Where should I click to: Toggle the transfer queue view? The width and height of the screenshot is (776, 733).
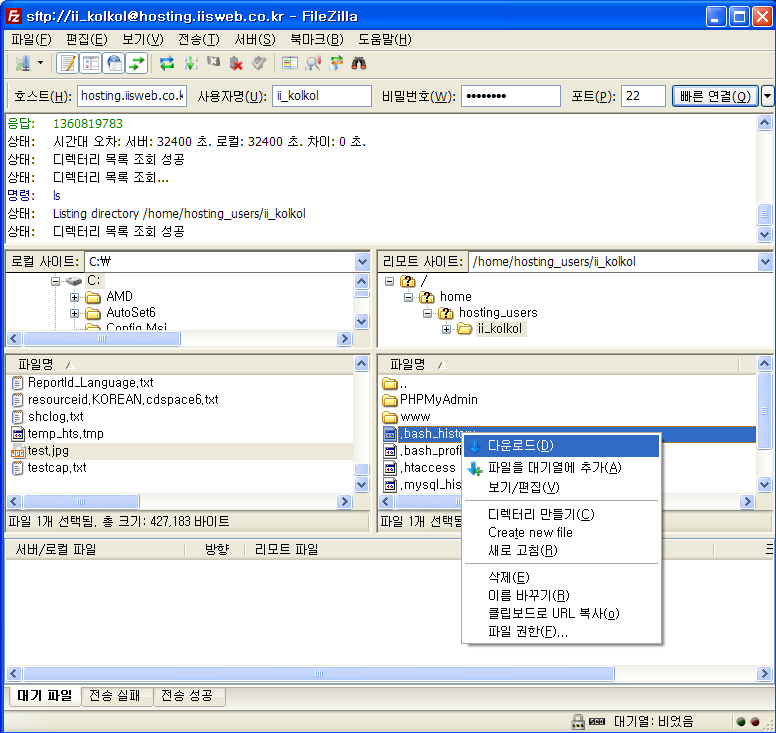pos(137,63)
